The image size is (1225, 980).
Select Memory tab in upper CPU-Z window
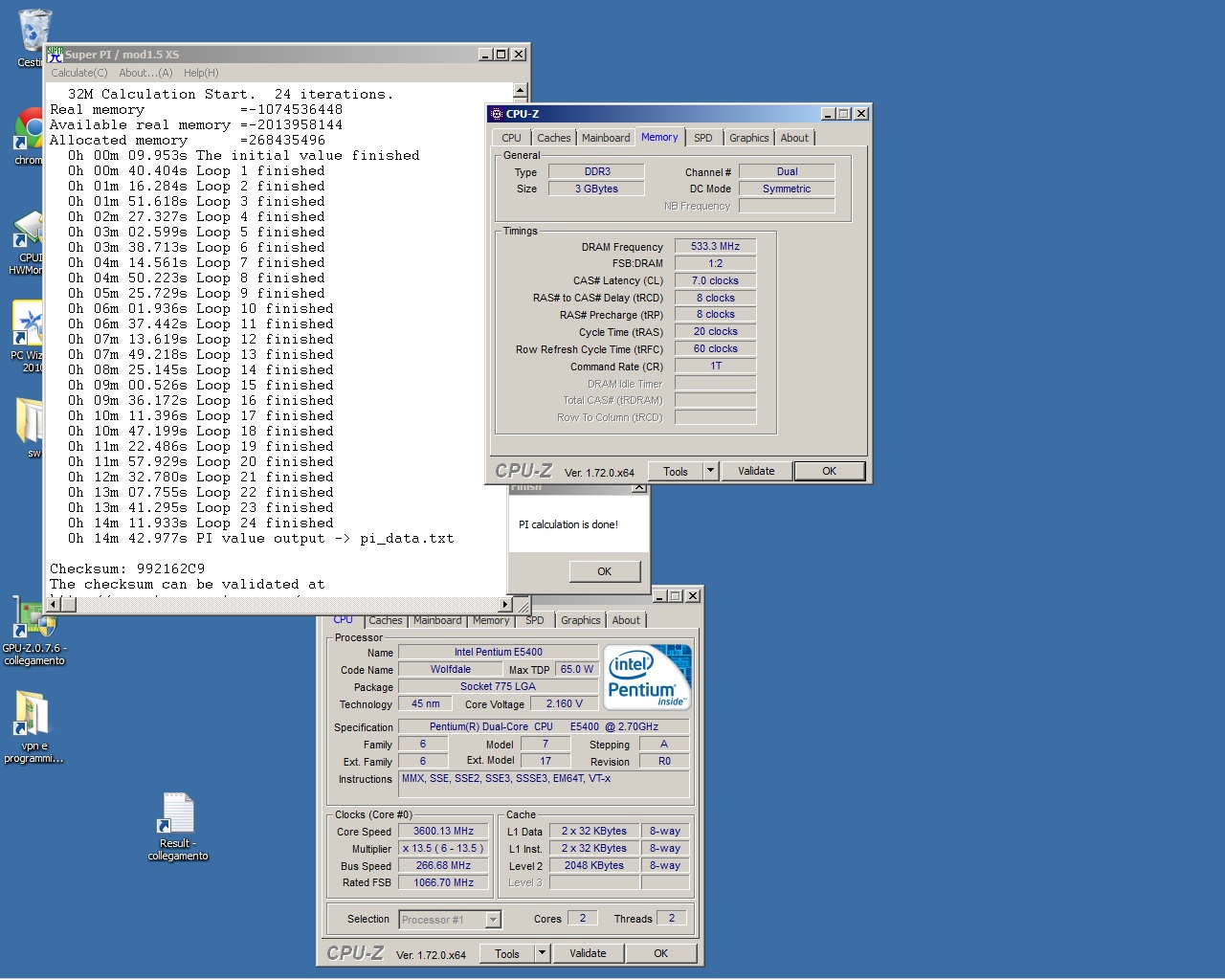point(659,137)
